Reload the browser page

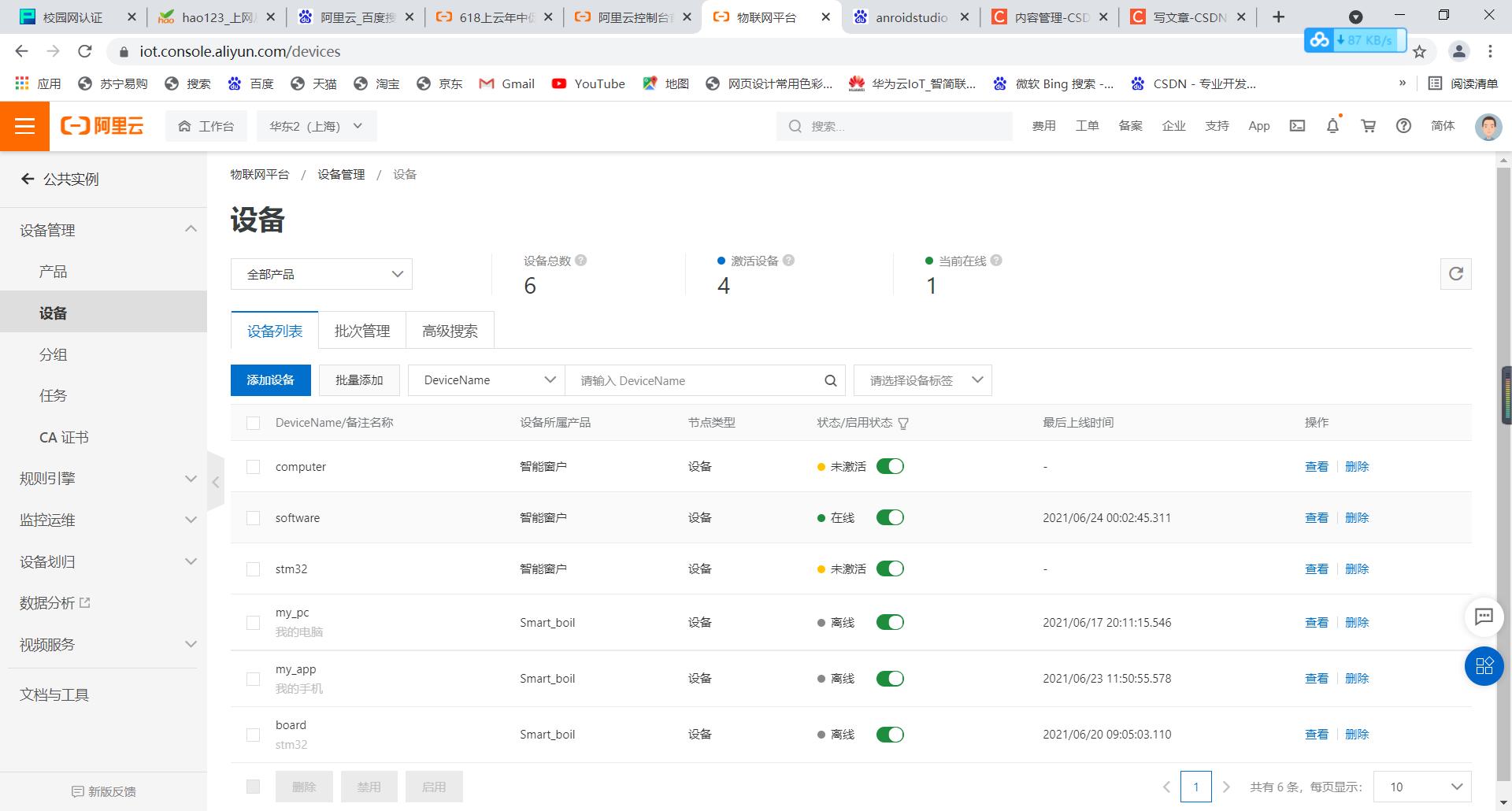click(85, 51)
